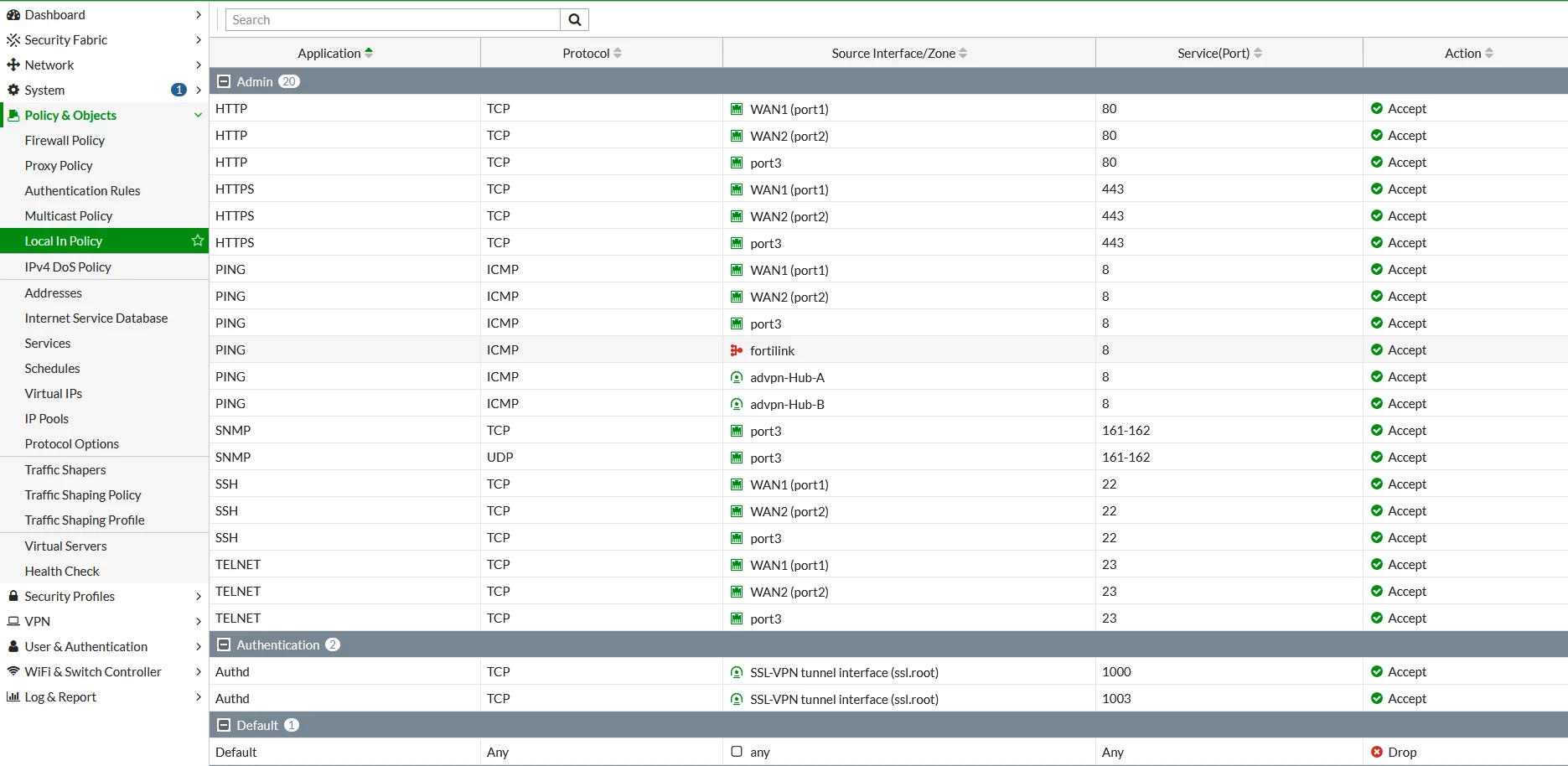Click the ssl.root icon in port 1000 row
1568x766 pixels.
[737, 672]
